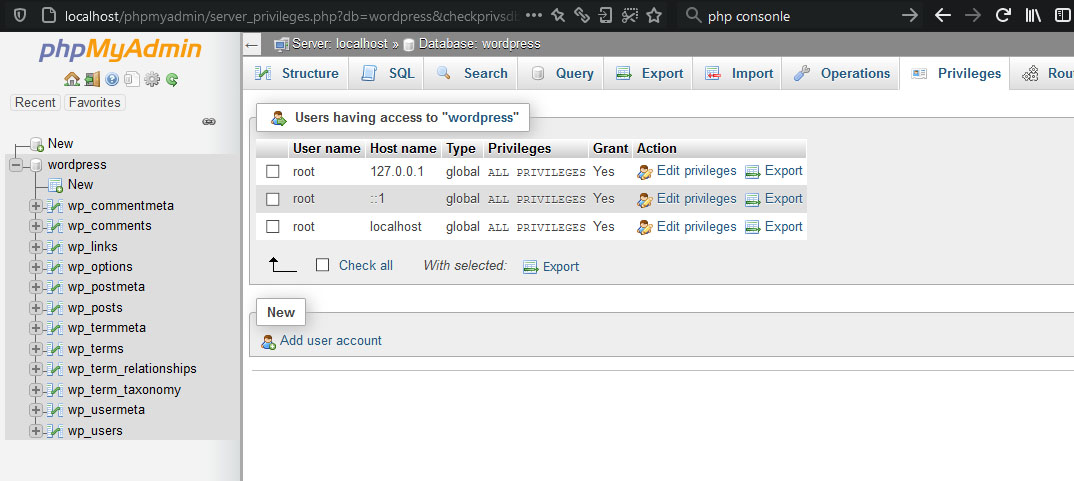Click the Add user account link
Screen dimensions: 1074x481
(331, 341)
